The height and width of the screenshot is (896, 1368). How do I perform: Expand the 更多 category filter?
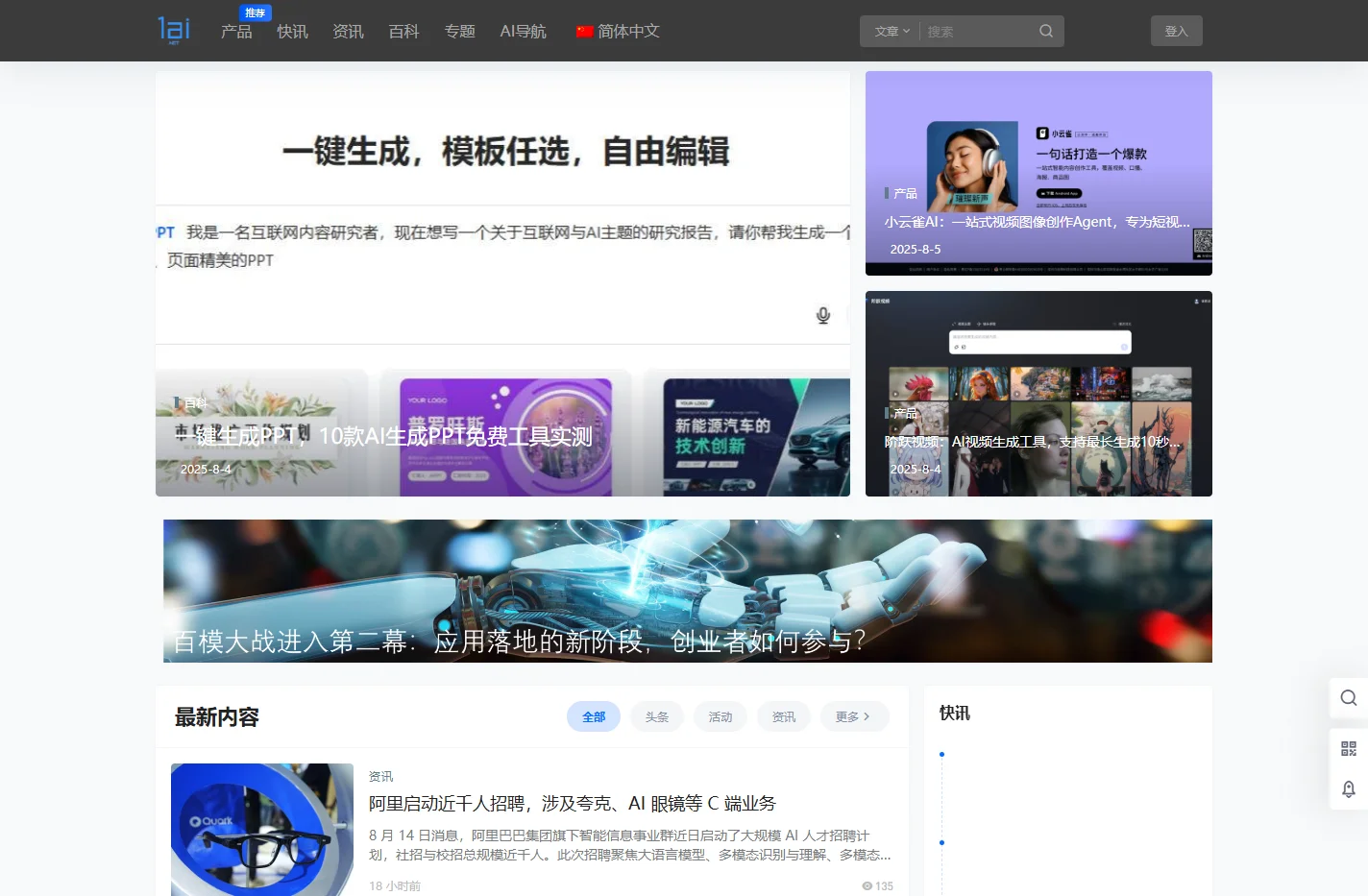coord(854,716)
